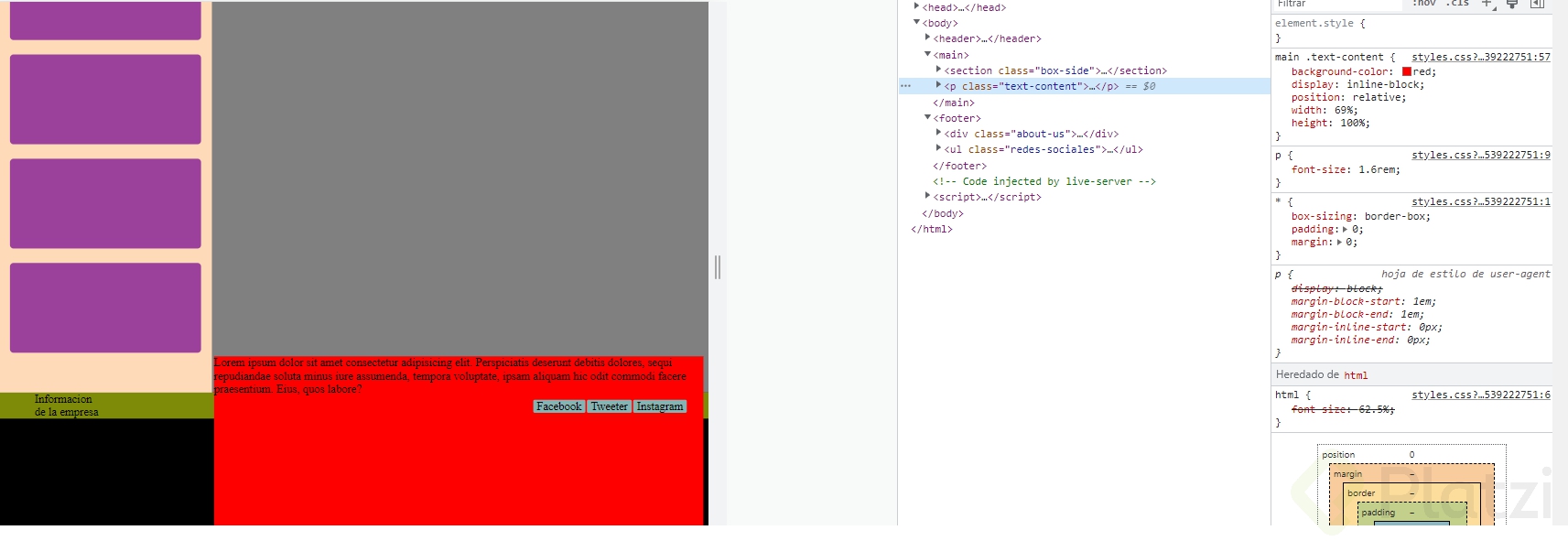Viewport: 1568px width, 541px height.
Task: Click the second purple box in sidebar
Action: click(105, 99)
